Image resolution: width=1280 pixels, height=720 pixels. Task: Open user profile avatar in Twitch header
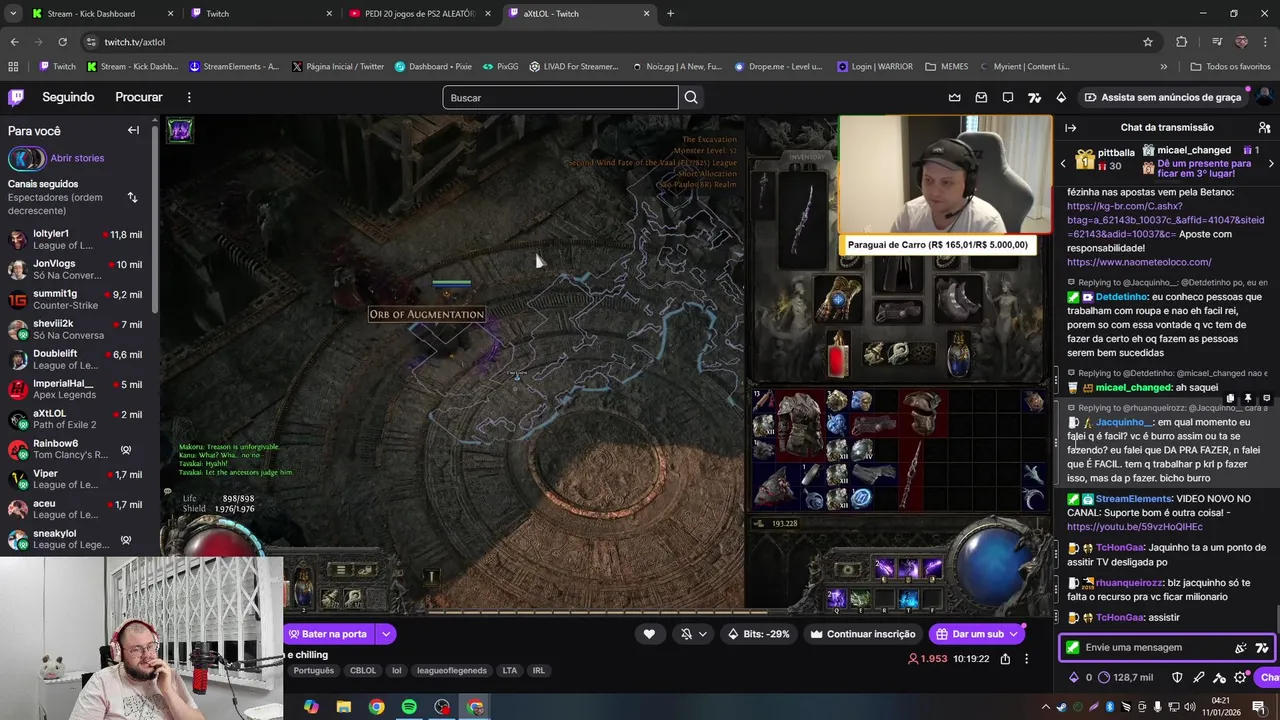(x=1264, y=97)
